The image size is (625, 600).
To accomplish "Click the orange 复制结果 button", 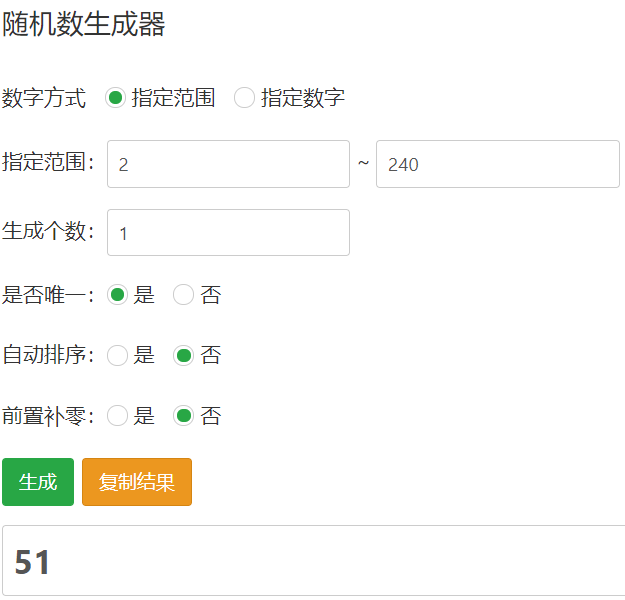I will [x=137, y=482].
